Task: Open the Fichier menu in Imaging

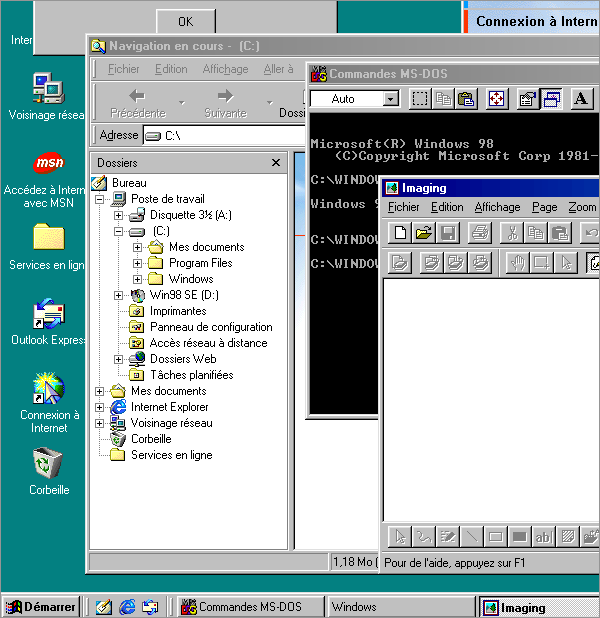Action: point(403,207)
